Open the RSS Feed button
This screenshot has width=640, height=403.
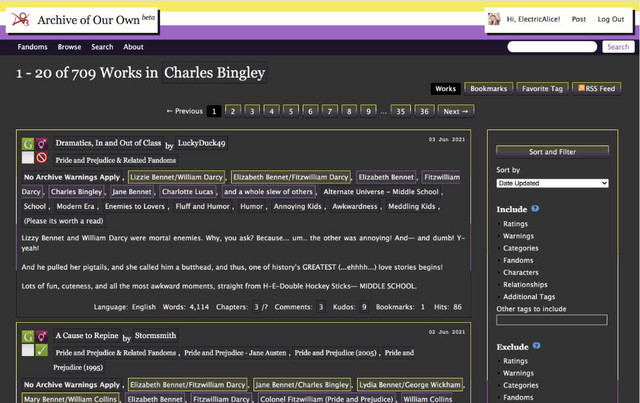click(x=596, y=89)
